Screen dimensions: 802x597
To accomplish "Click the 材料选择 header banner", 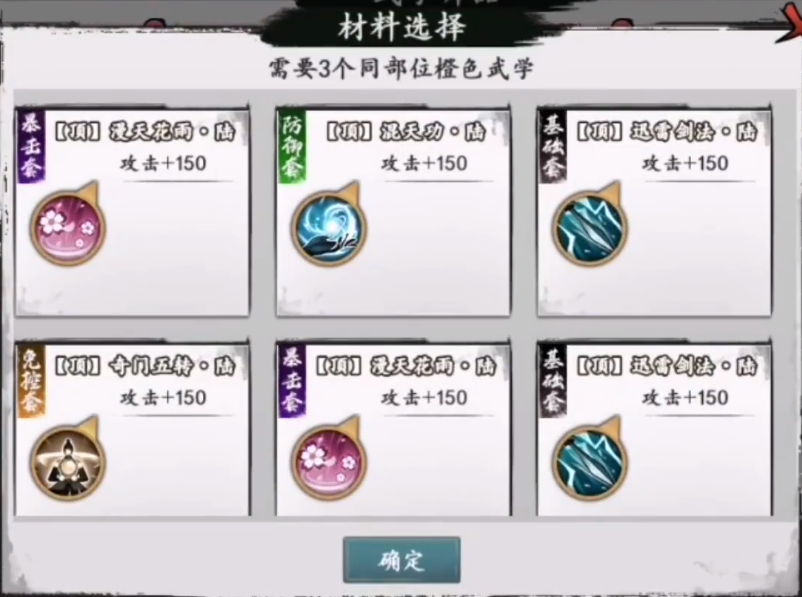I will pos(402,27).
